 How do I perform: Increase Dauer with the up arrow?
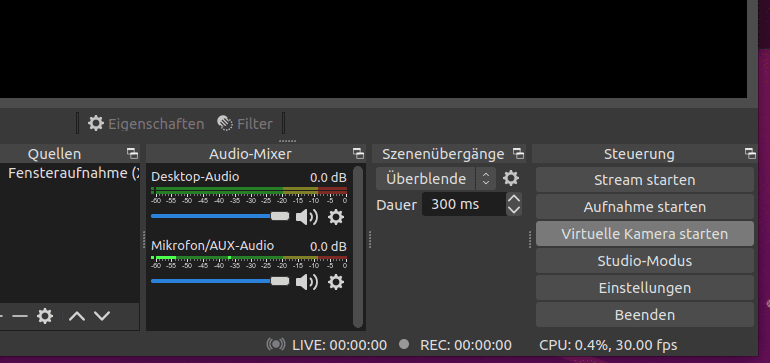[x=514, y=199]
